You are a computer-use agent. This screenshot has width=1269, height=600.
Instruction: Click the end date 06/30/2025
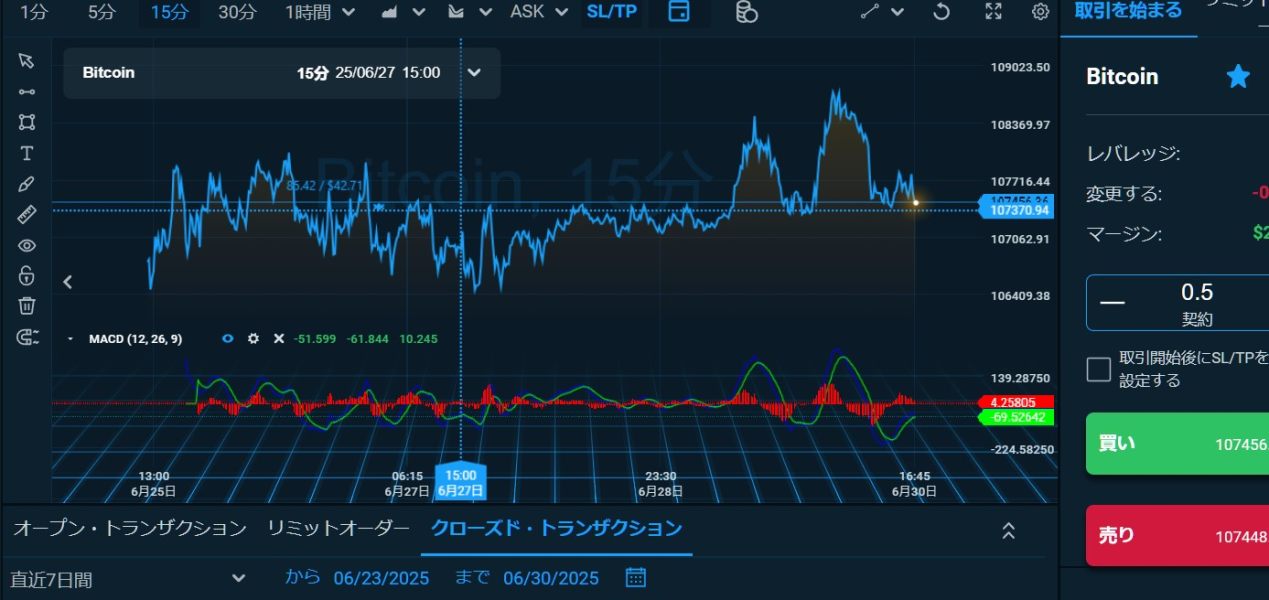(551, 578)
